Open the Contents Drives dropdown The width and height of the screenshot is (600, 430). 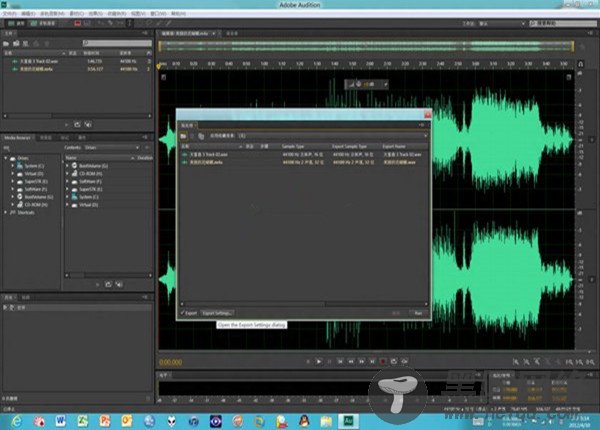111,147
